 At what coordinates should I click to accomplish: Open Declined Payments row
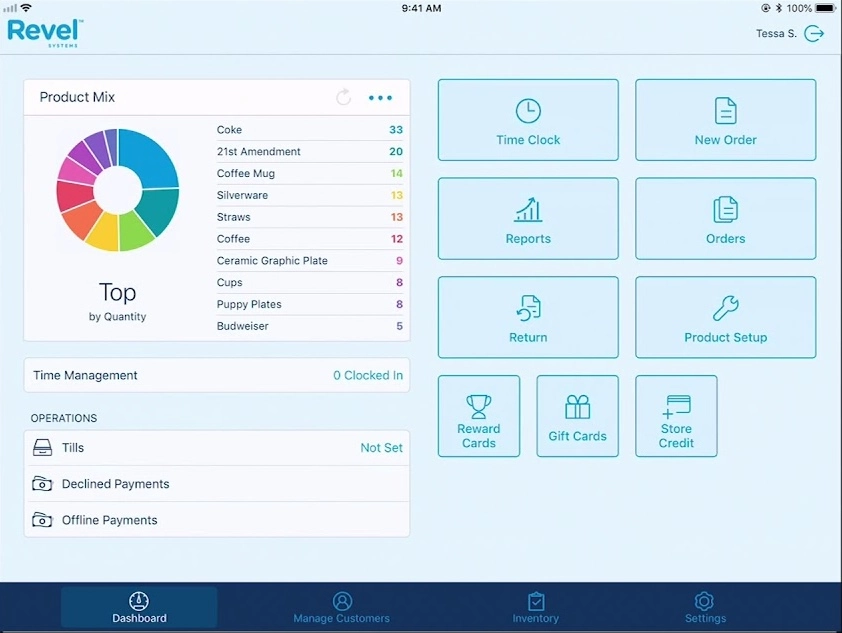(217, 484)
